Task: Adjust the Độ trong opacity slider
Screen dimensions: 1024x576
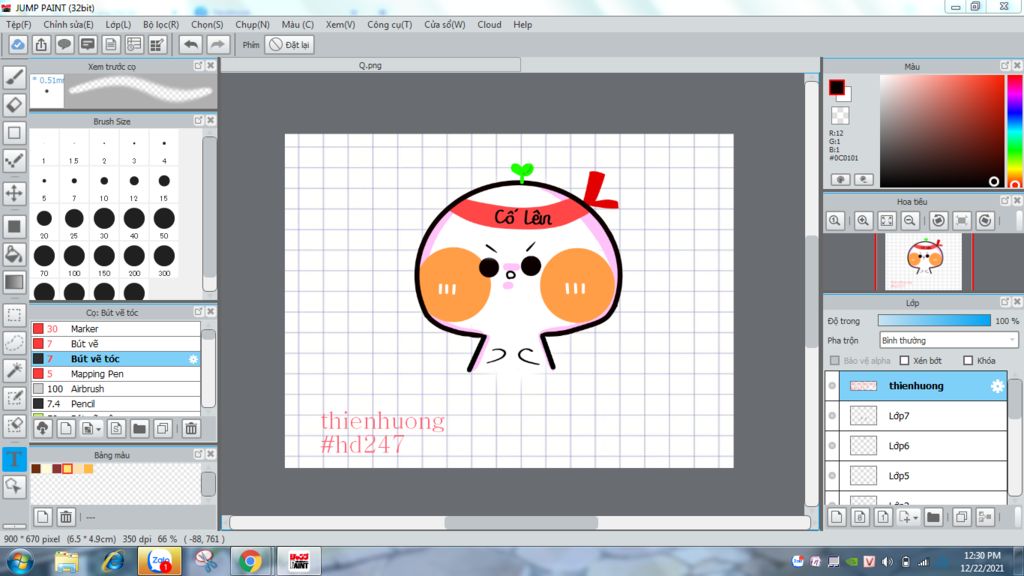Action: coord(934,321)
